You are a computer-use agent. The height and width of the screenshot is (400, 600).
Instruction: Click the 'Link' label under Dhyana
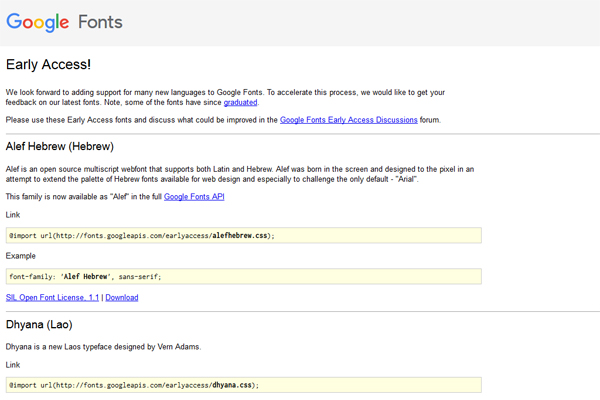pyautogui.click(x=13, y=365)
